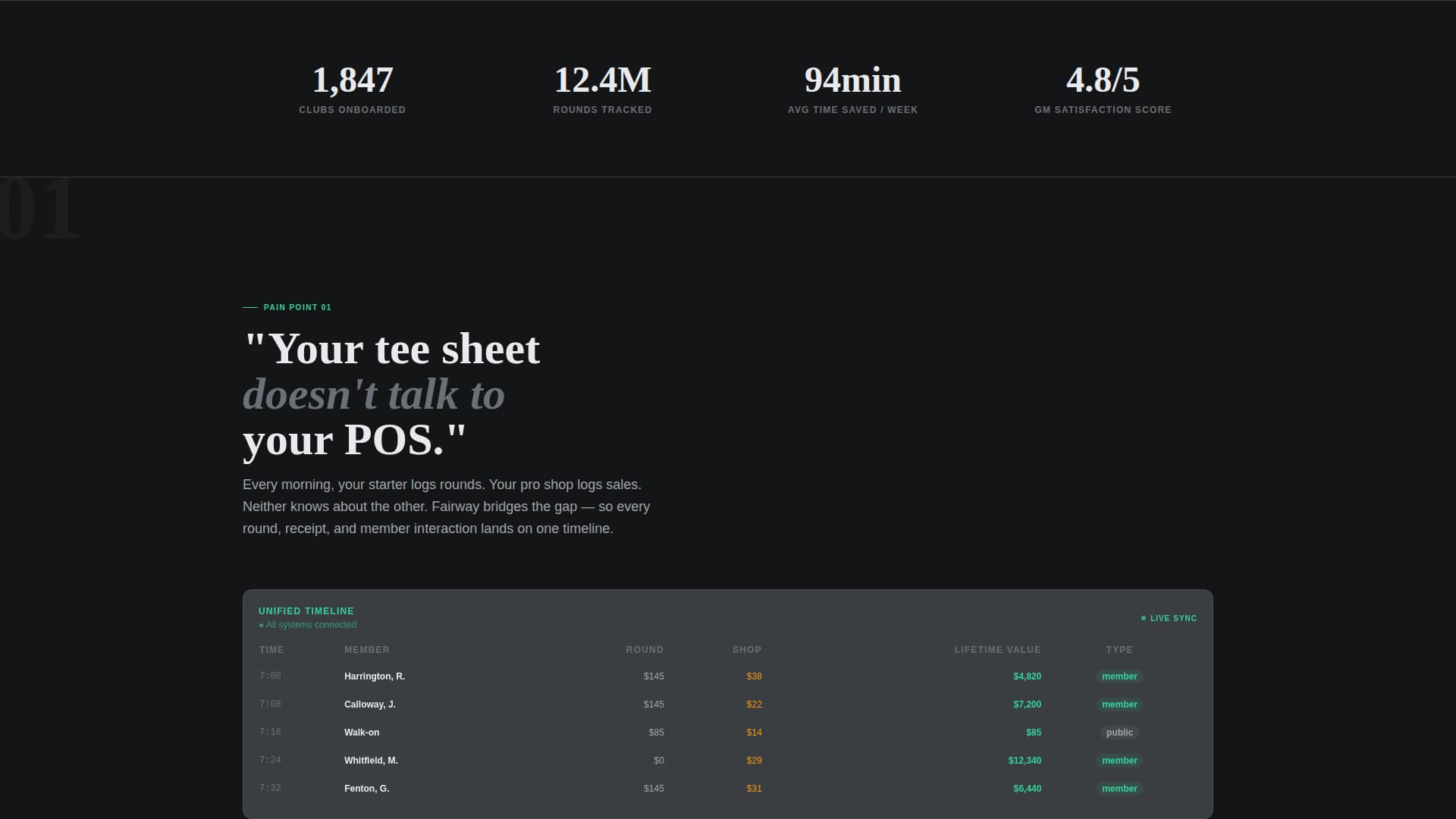Click the ROUNDS TRACKED label
The height and width of the screenshot is (819, 1456).
tap(603, 110)
